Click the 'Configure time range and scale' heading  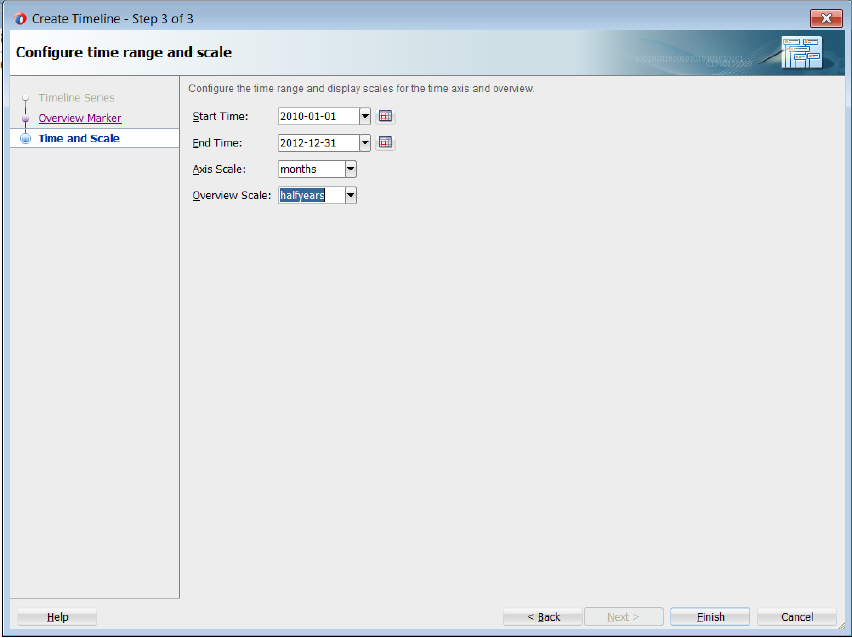coord(124,52)
